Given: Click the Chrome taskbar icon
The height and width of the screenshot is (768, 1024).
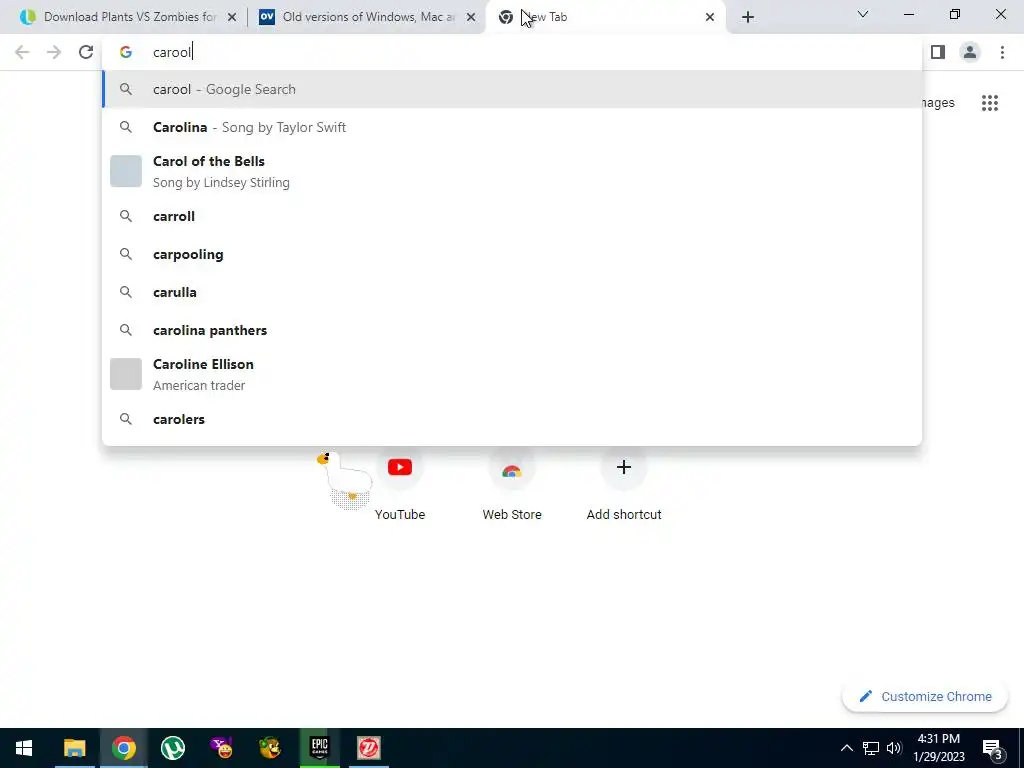Looking at the screenshot, I should [x=123, y=748].
